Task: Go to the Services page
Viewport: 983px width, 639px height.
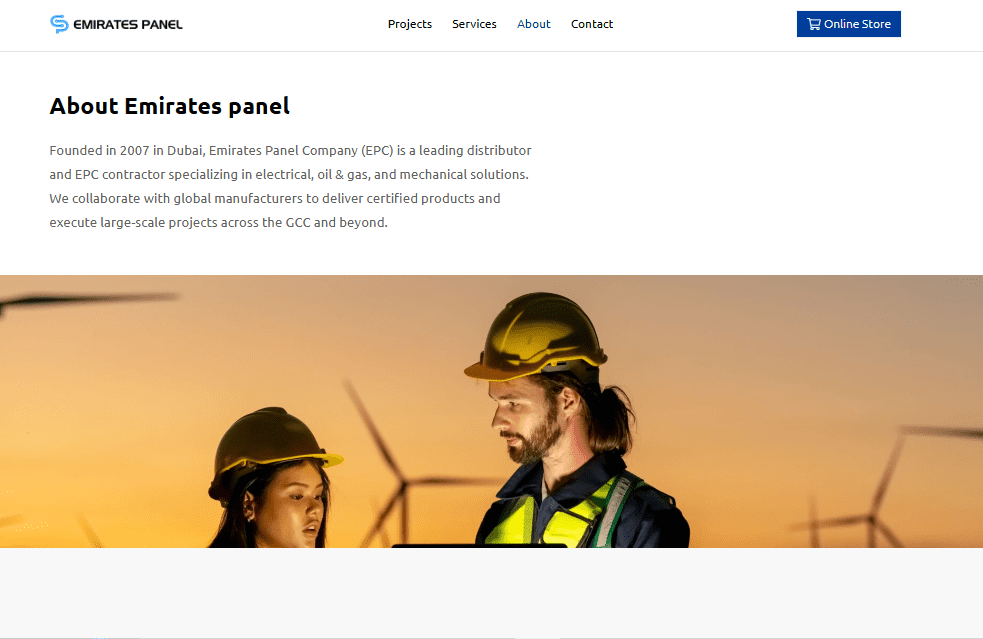Action: click(x=474, y=24)
